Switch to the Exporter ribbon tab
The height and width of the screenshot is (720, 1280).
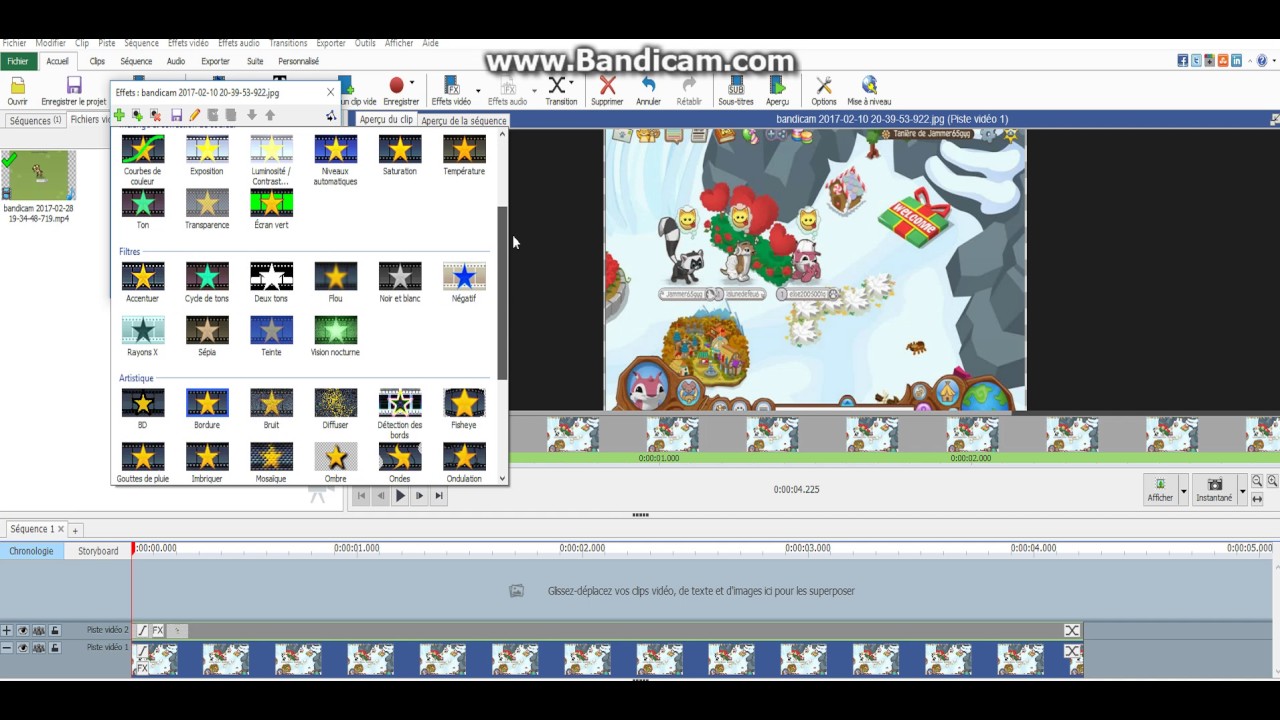tap(215, 61)
